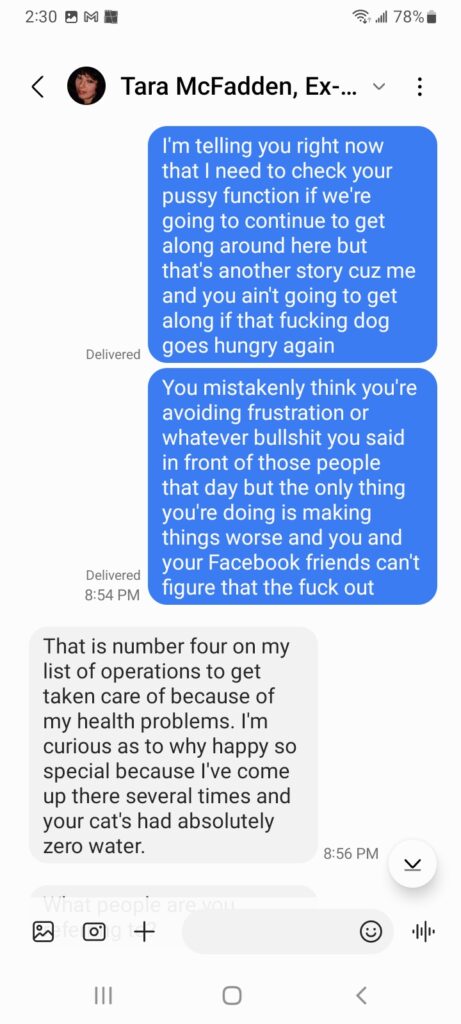Viewport: 461px width, 1024px height.
Task: Go back using the top-left arrow
Action: pos(39,86)
